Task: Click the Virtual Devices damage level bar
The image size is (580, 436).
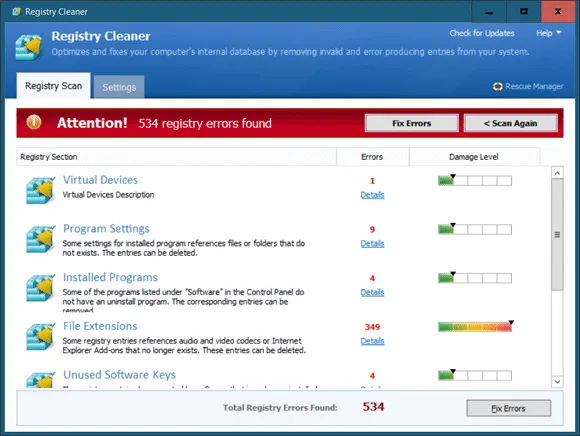Action: pyautogui.click(x=475, y=180)
